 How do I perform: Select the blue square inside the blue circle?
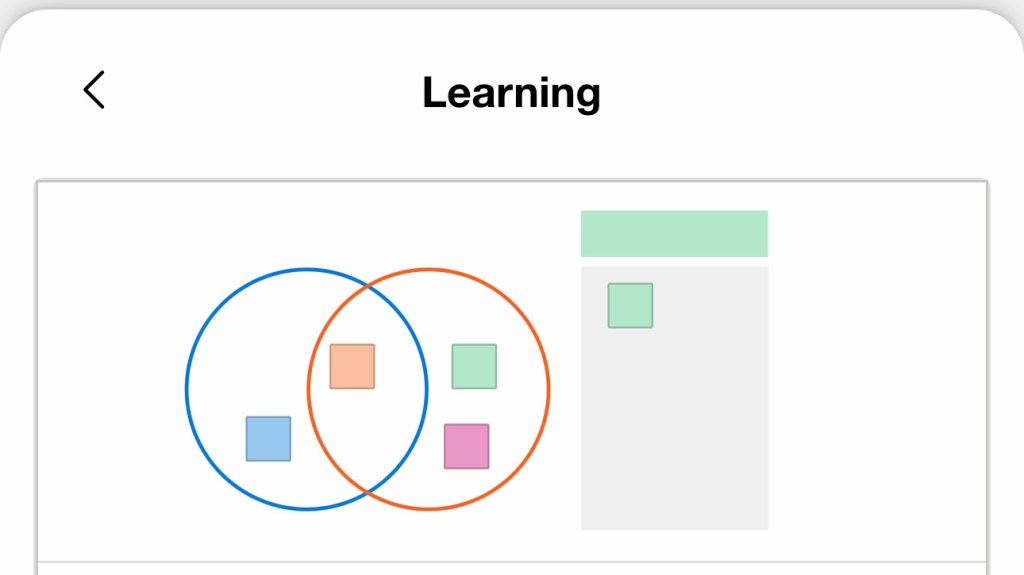[268, 438]
